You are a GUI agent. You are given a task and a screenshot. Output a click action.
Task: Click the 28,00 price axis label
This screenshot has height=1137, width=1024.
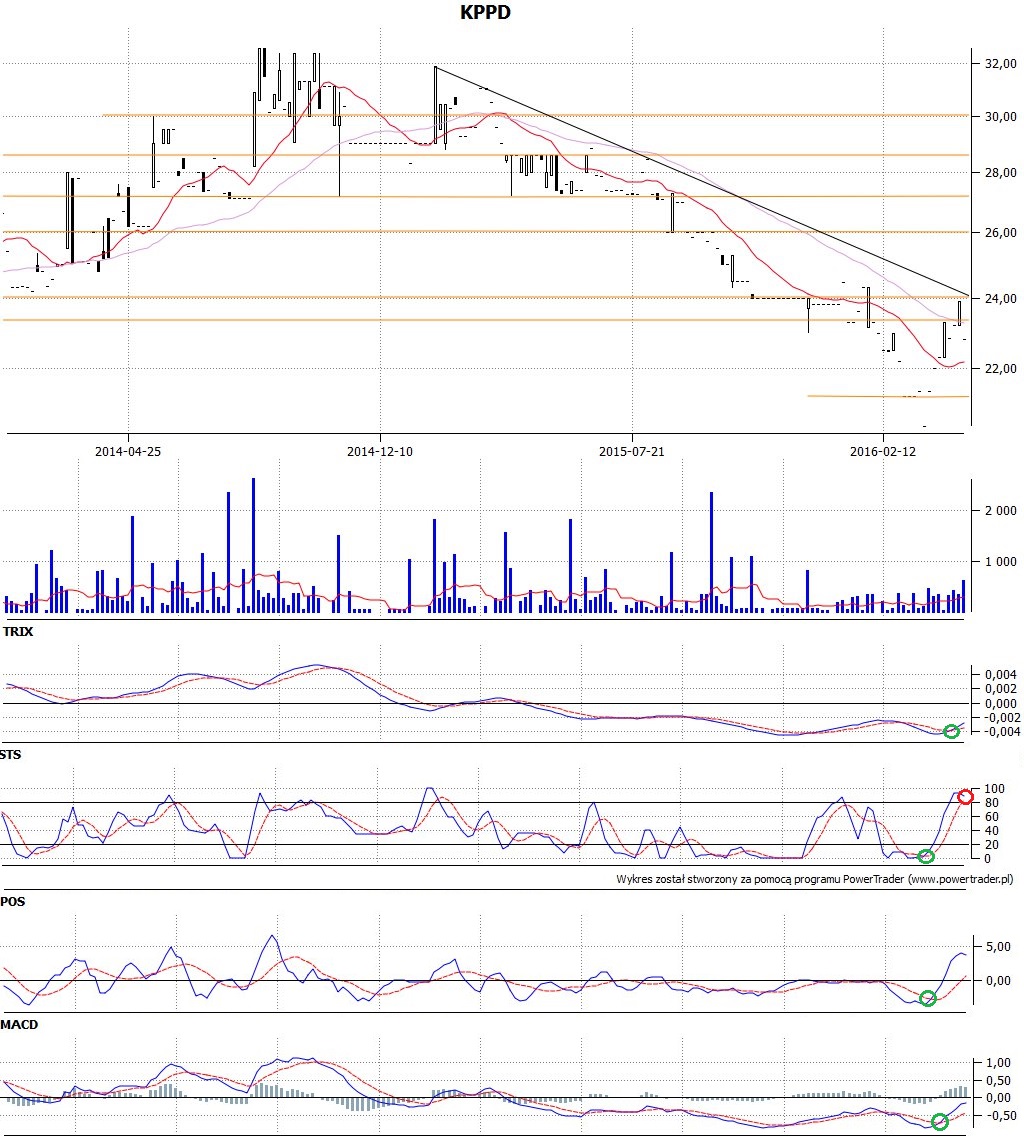pyautogui.click(x=1000, y=173)
